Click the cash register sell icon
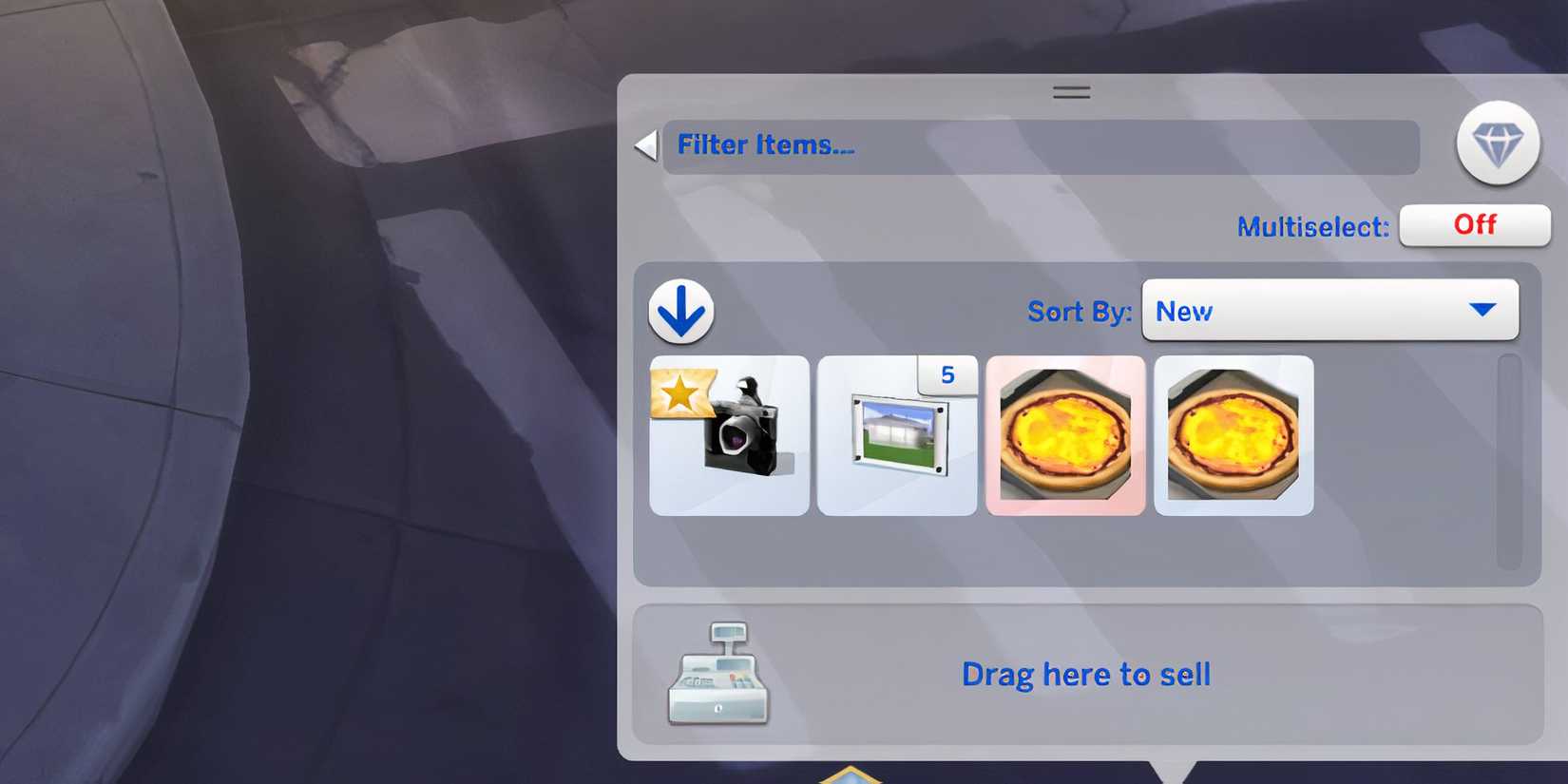Viewport: 1568px width, 784px height. pos(718,674)
